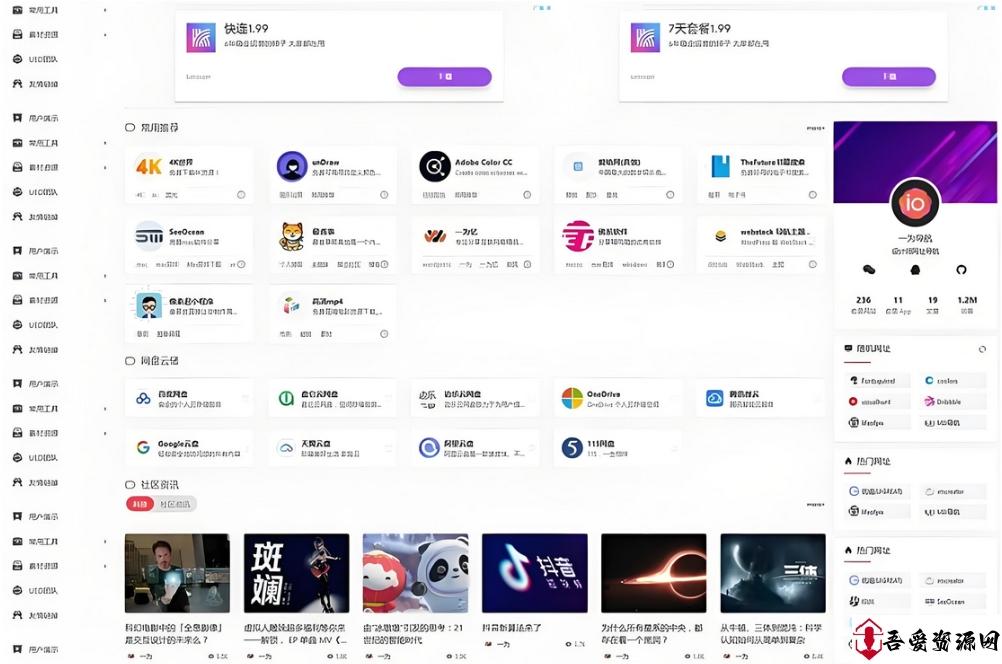
Task: Open the Adobe Color CC icon
Action: [x=435, y=167]
